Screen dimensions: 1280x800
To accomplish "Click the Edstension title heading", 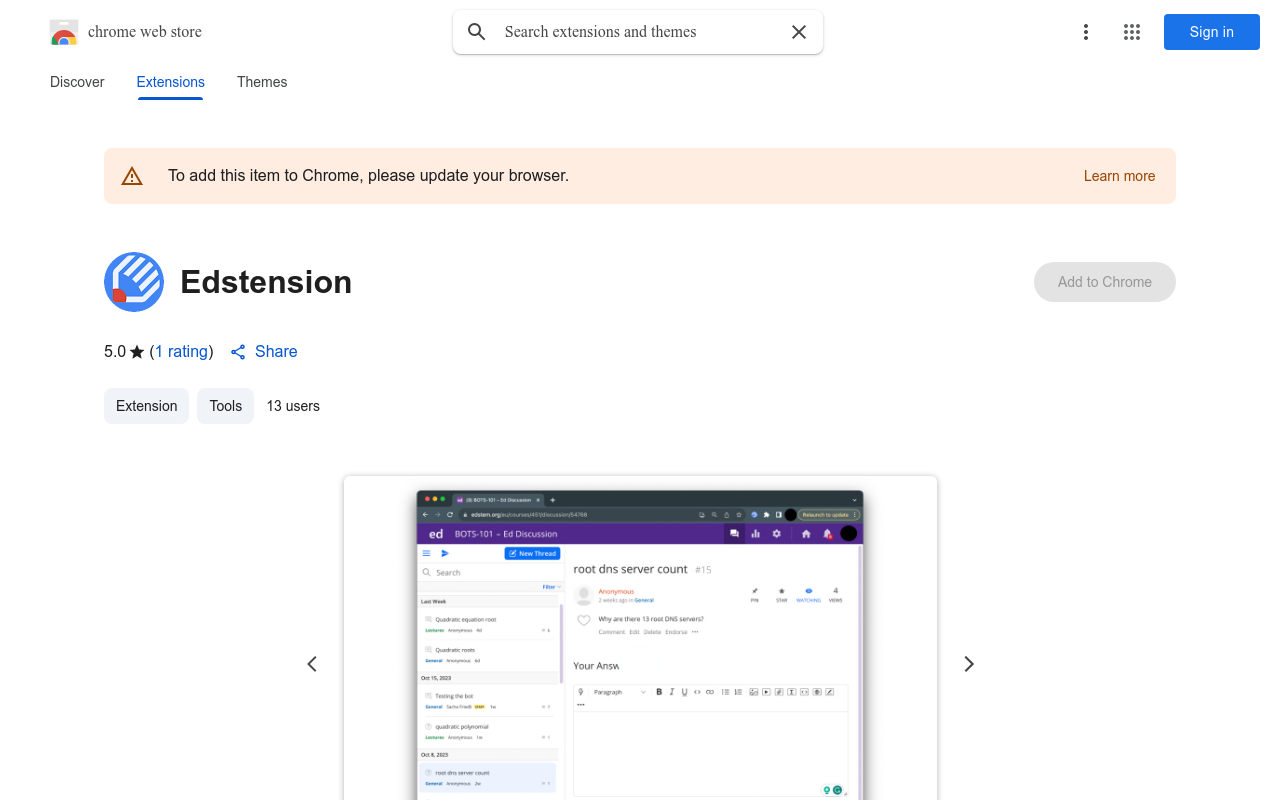I will click(266, 282).
